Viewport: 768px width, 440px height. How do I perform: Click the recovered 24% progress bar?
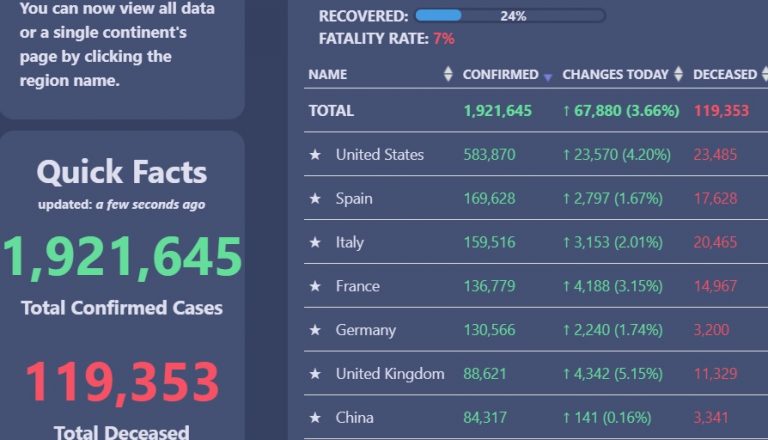point(510,16)
